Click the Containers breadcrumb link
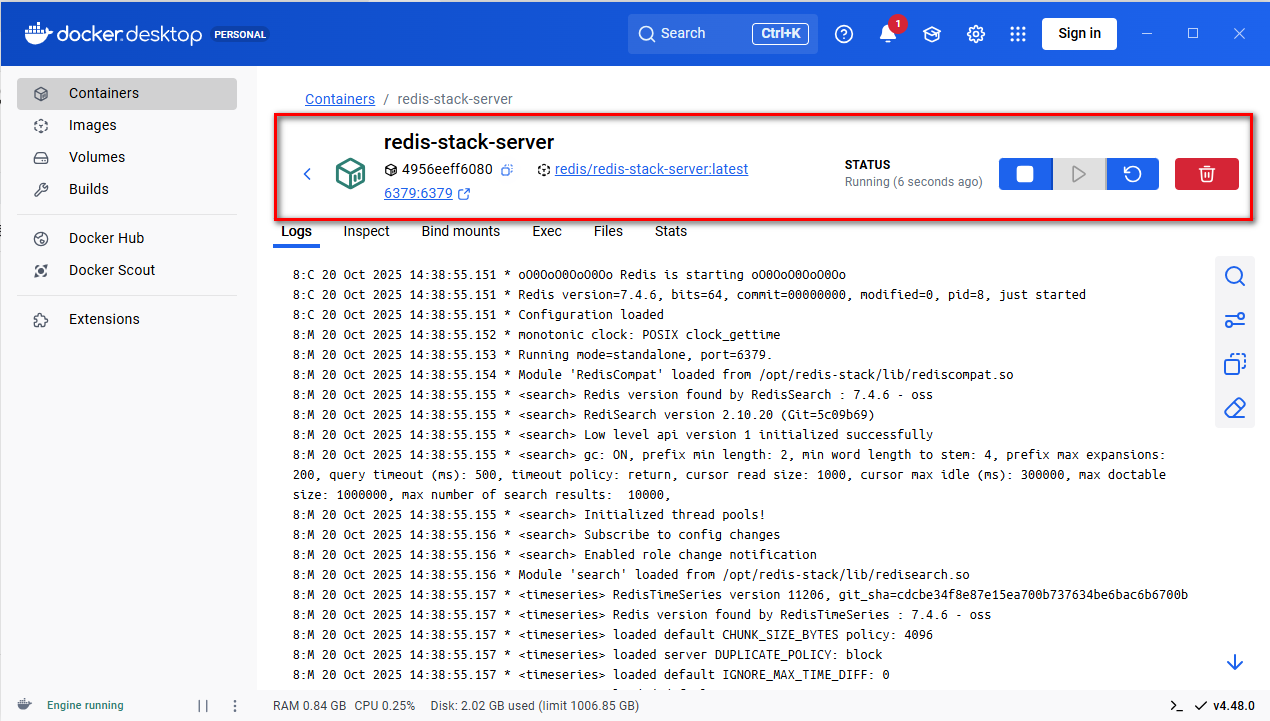The image size is (1270, 721). pyautogui.click(x=340, y=99)
